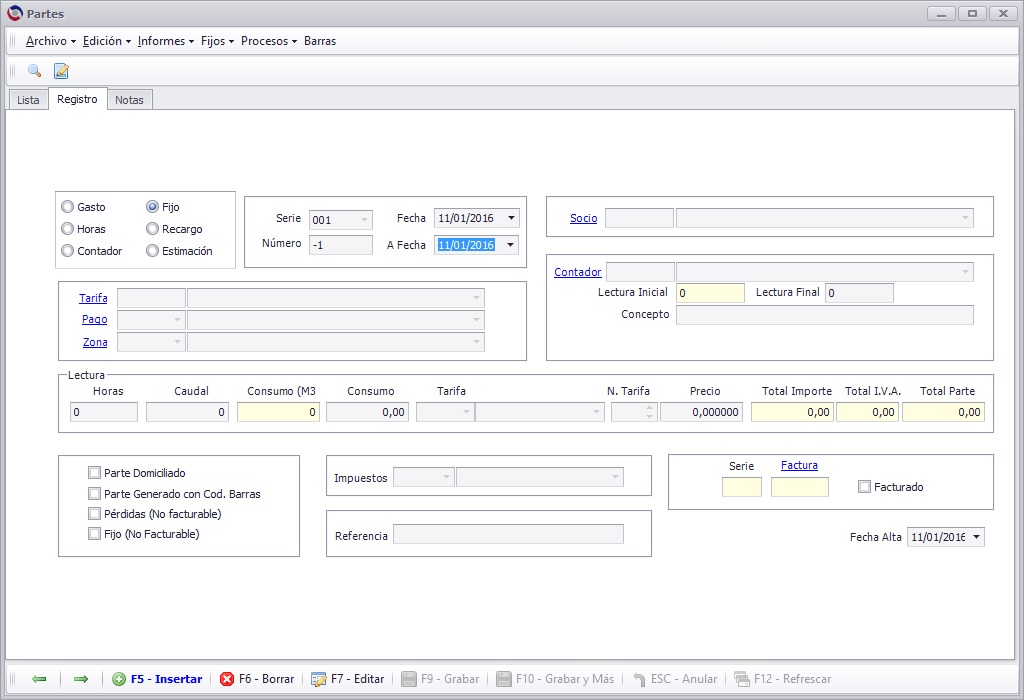Click the red F6 Borrar icon
This screenshot has width=1024, height=700.
pos(227,679)
